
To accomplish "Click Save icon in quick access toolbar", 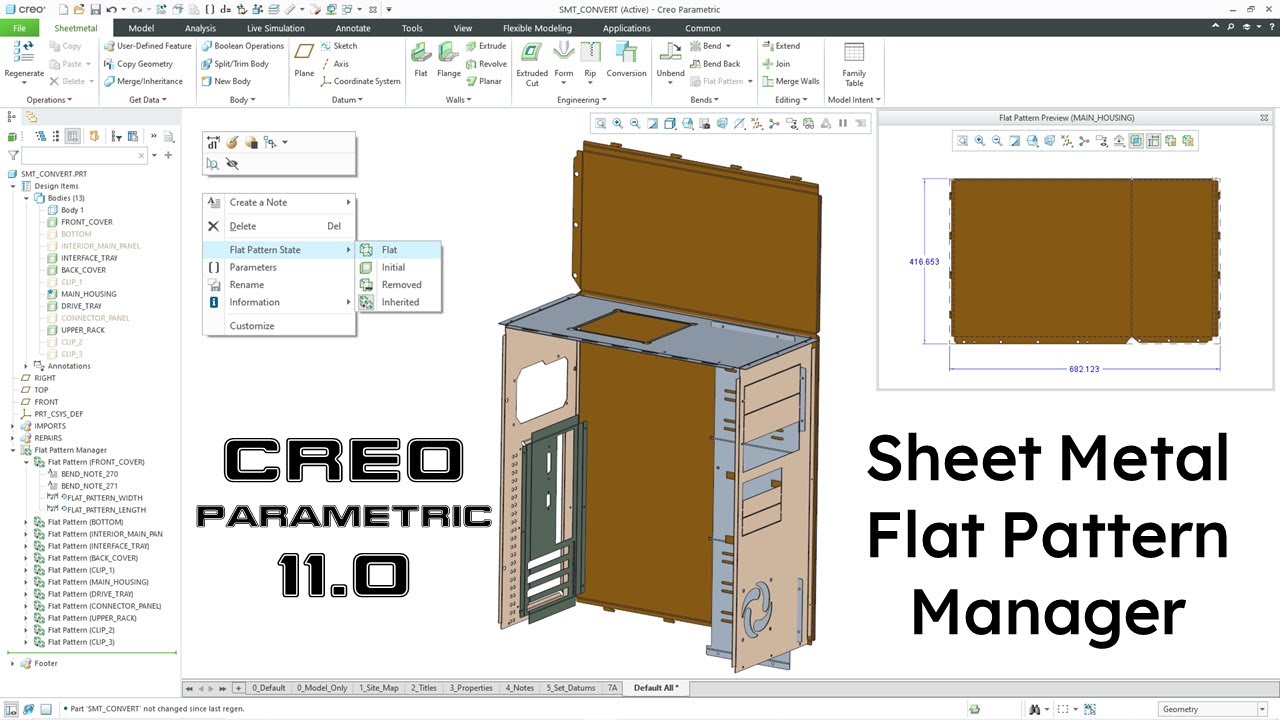I will (x=95, y=9).
